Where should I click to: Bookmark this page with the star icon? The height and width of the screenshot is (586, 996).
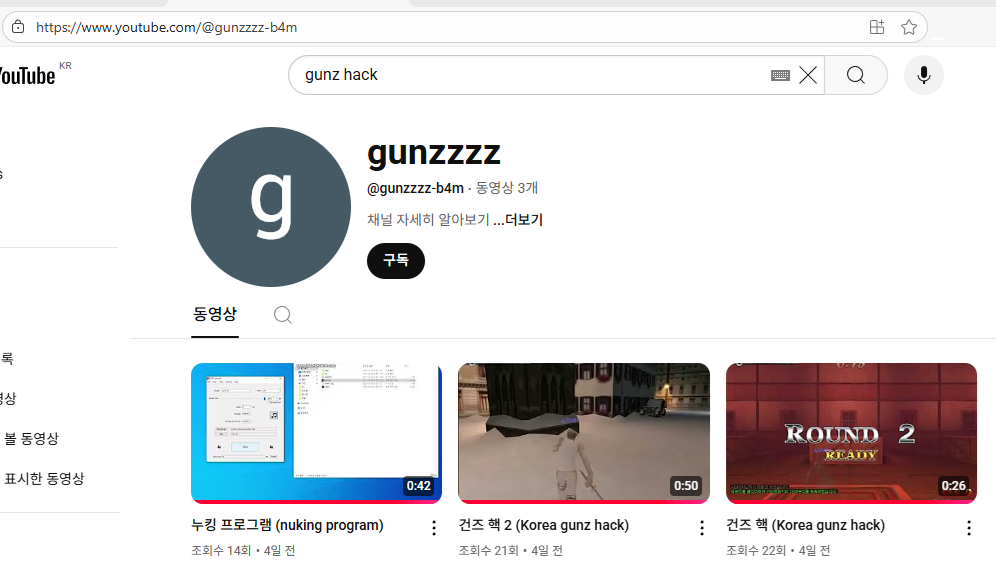tap(909, 27)
